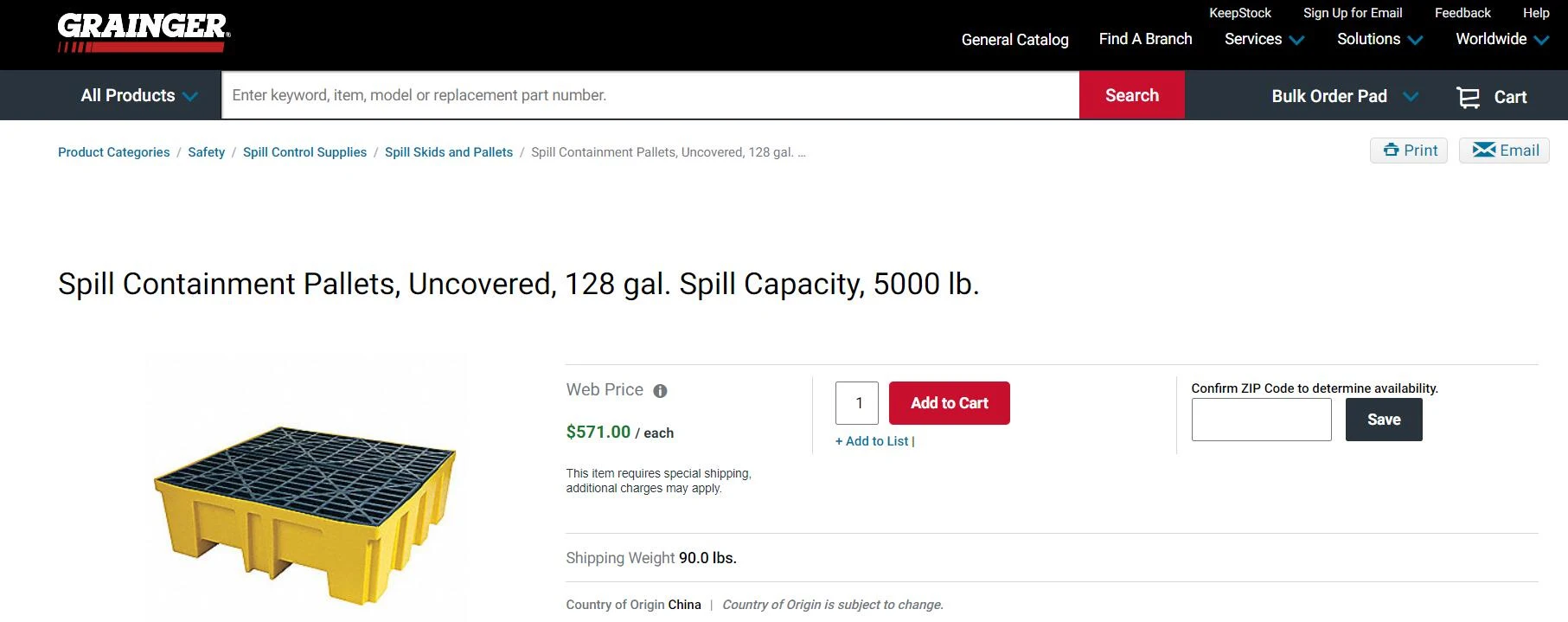
Task: Go to Find A Branch
Action: coord(1145,39)
